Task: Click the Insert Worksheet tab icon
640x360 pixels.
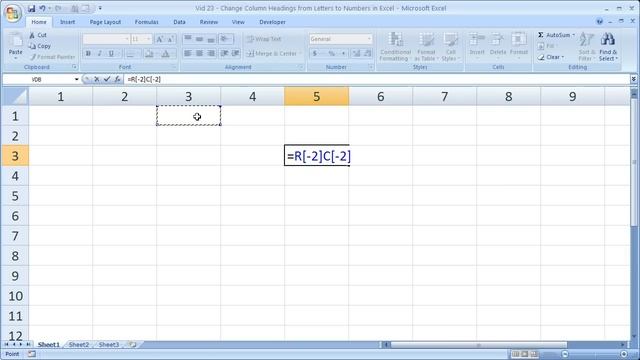Action: point(133,344)
